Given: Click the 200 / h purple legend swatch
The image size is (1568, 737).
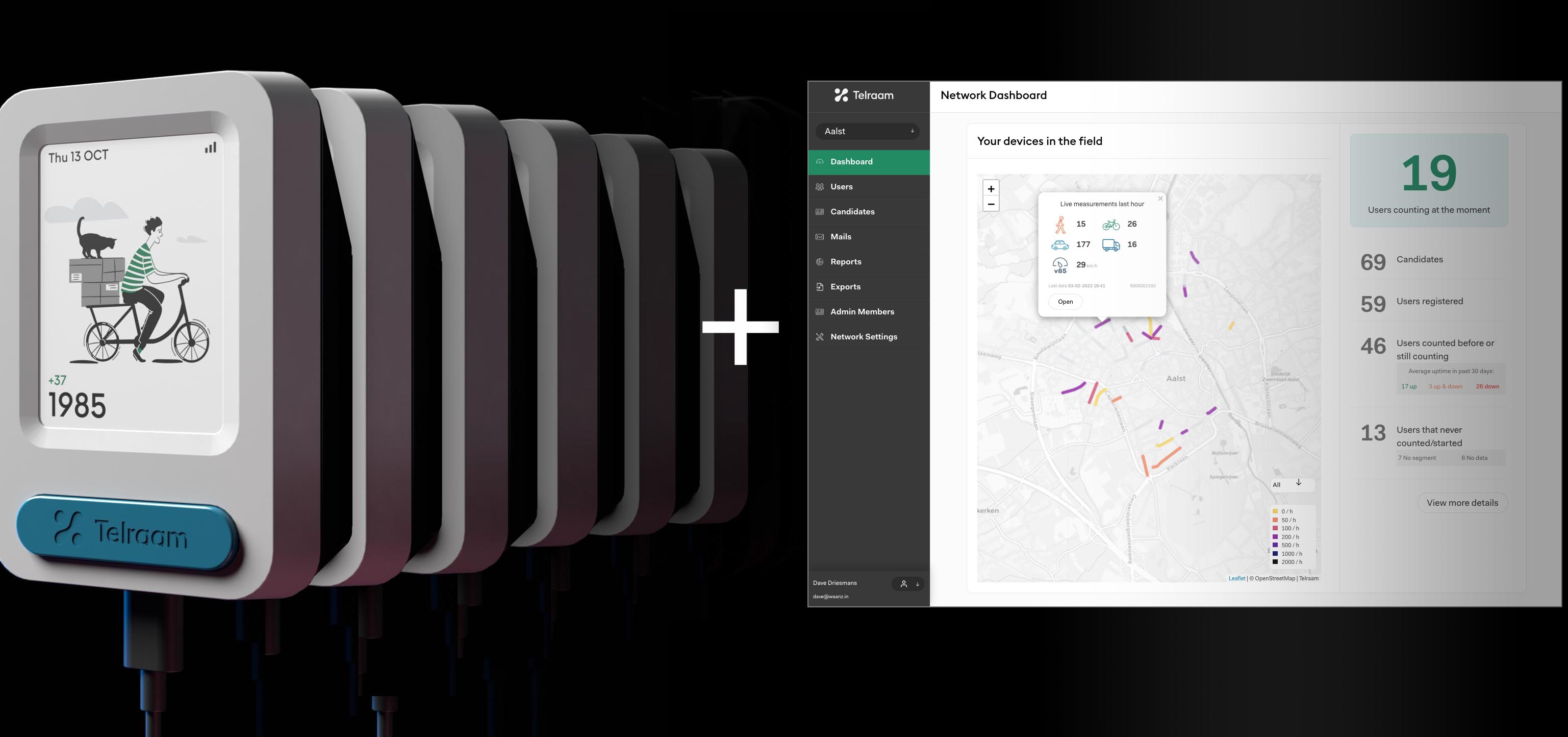Looking at the screenshot, I should 1275,537.
